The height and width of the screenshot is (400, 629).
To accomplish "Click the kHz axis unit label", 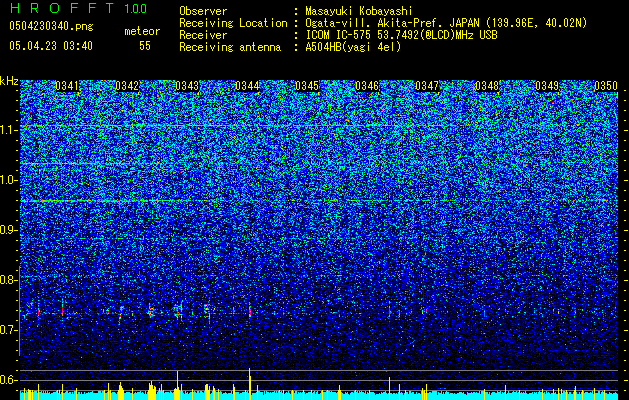I will pyautogui.click(x=9, y=81).
